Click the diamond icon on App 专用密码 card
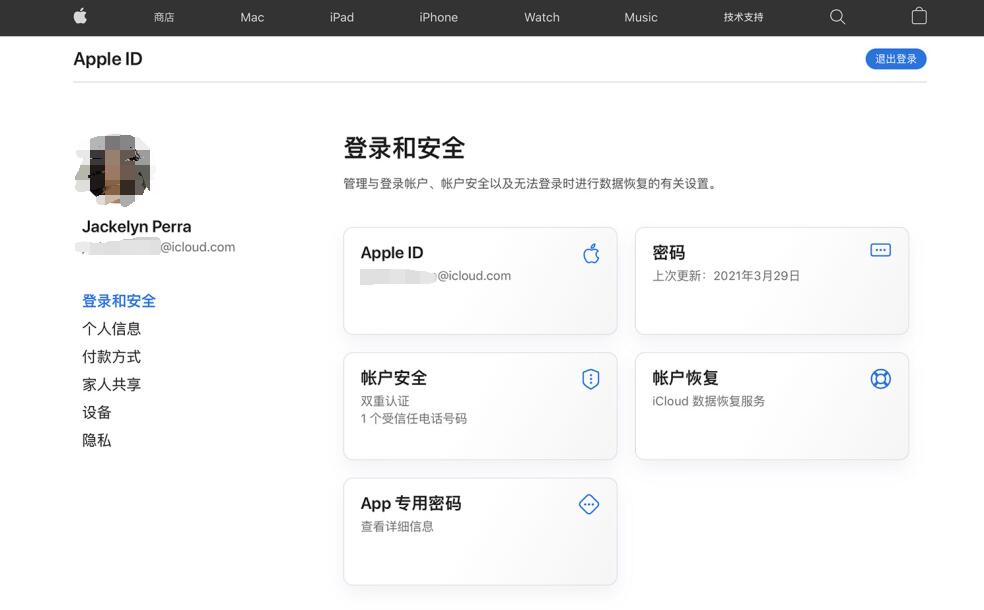Screen dimensions: 984x610 tap(589, 505)
